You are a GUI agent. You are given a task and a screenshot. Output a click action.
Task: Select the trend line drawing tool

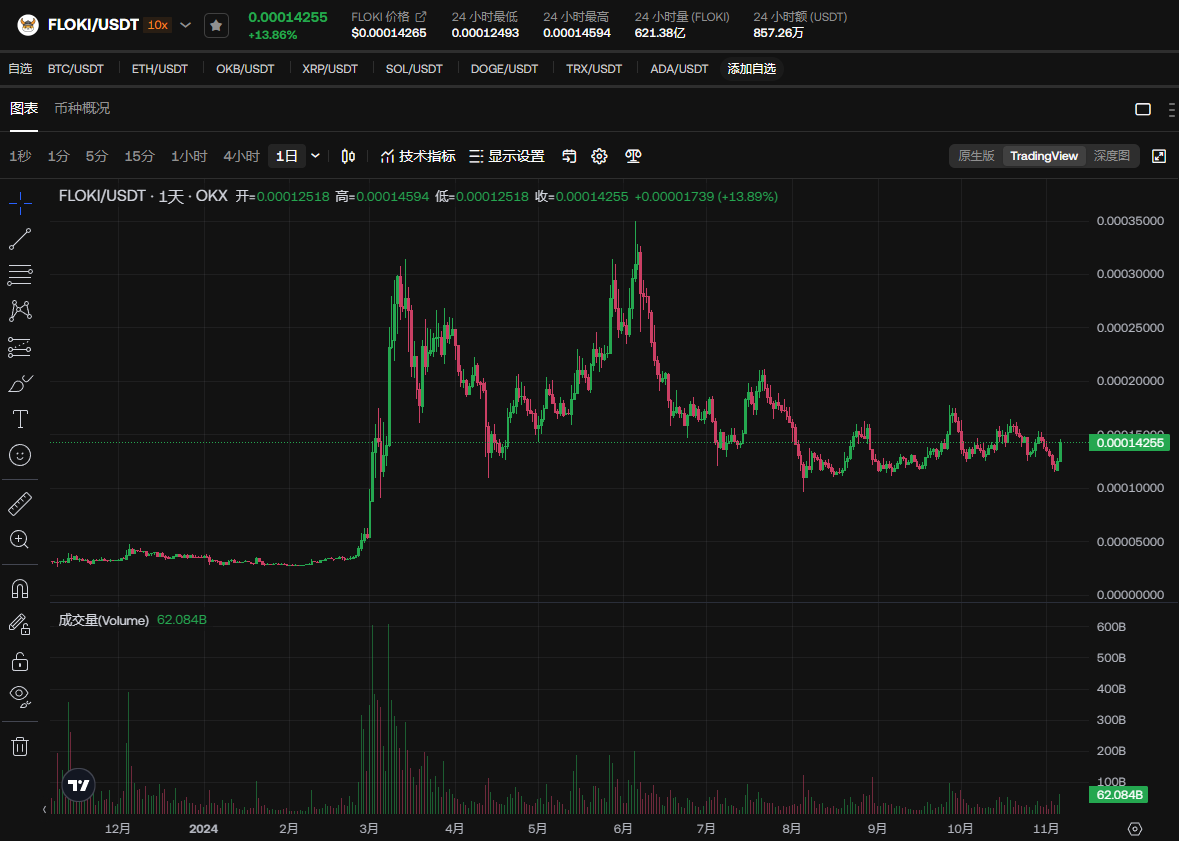click(x=20, y=239)
